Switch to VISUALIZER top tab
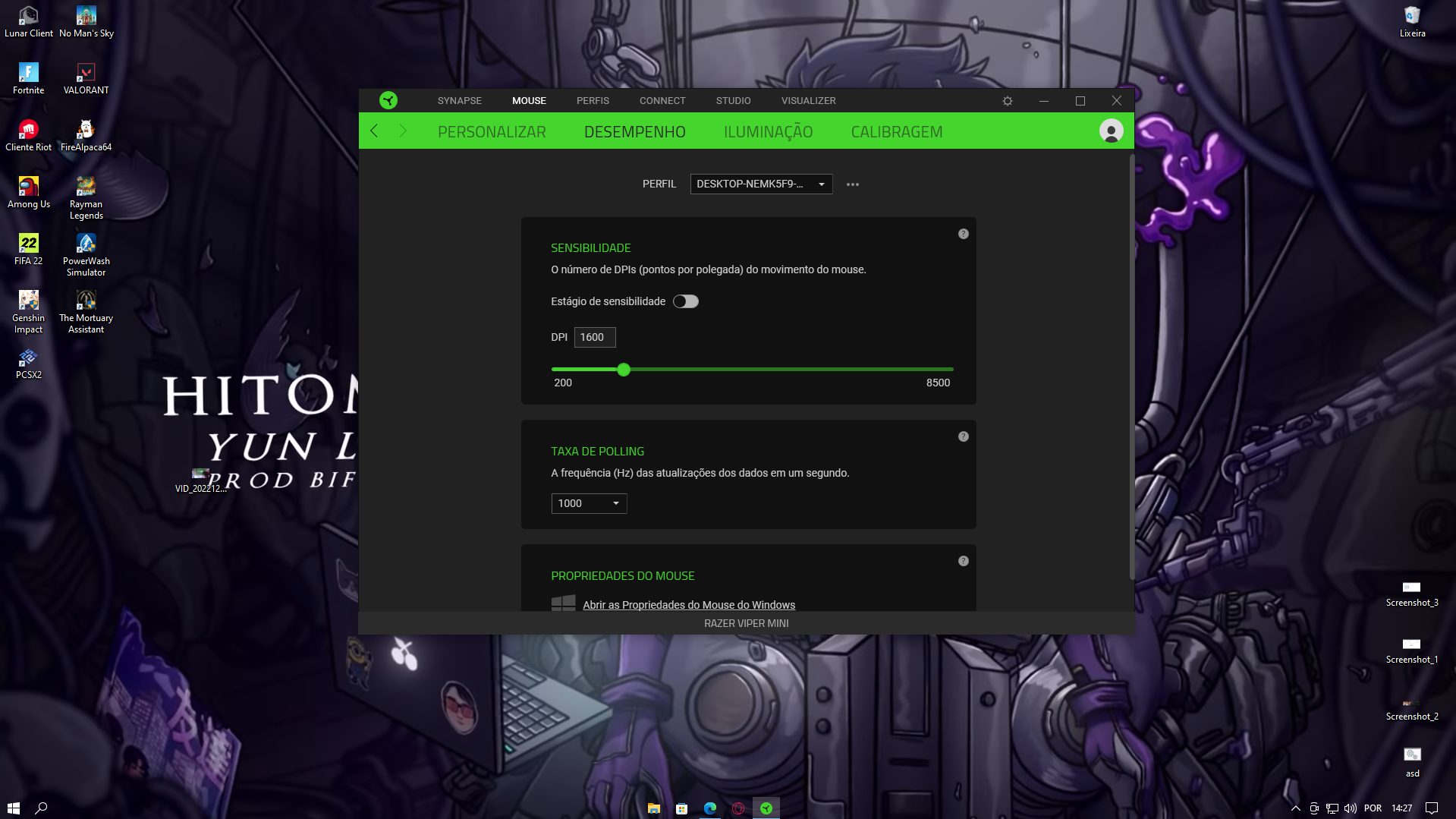 (x=809, y=101)
